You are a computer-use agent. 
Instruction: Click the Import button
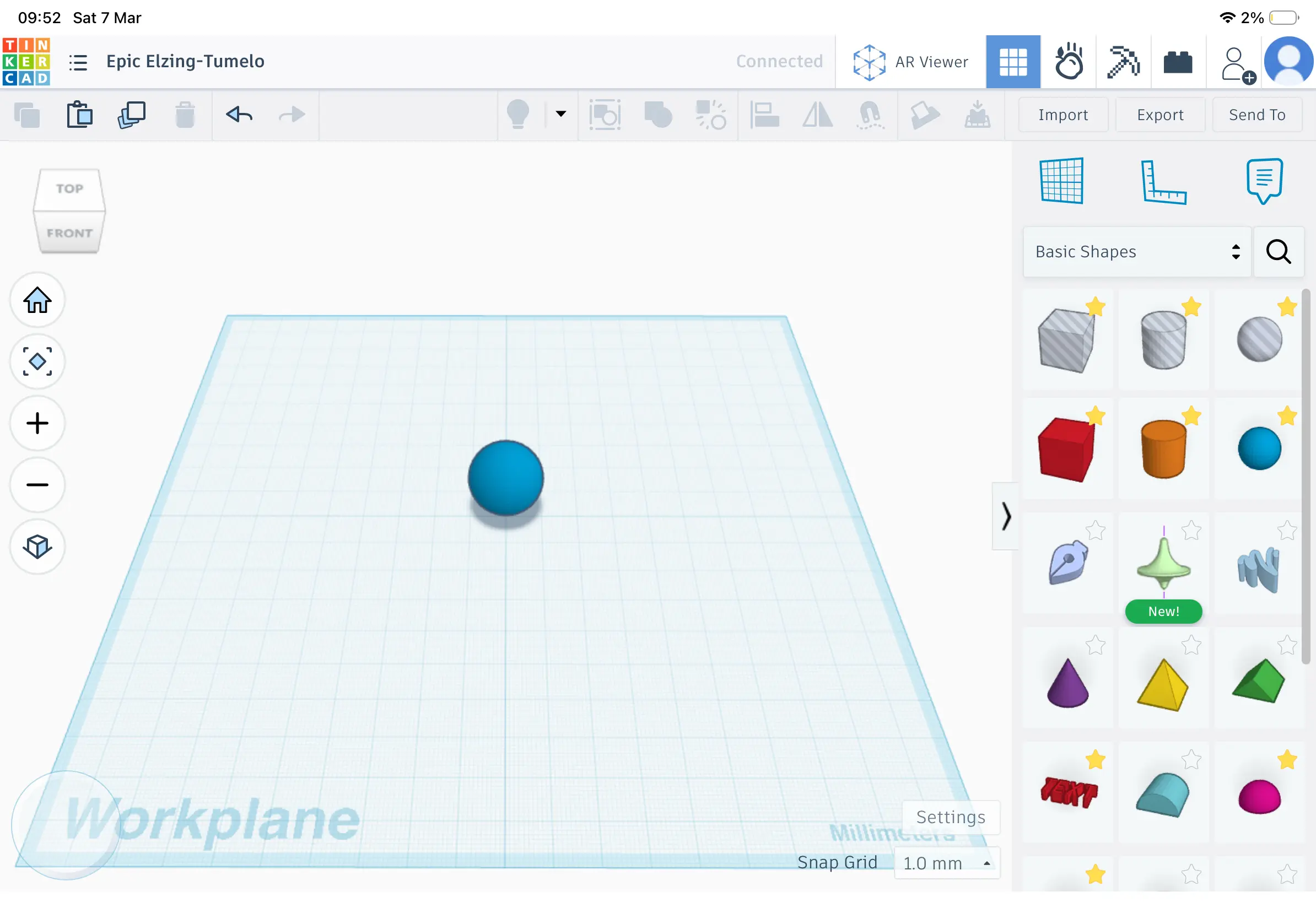tap(1062, 115)
